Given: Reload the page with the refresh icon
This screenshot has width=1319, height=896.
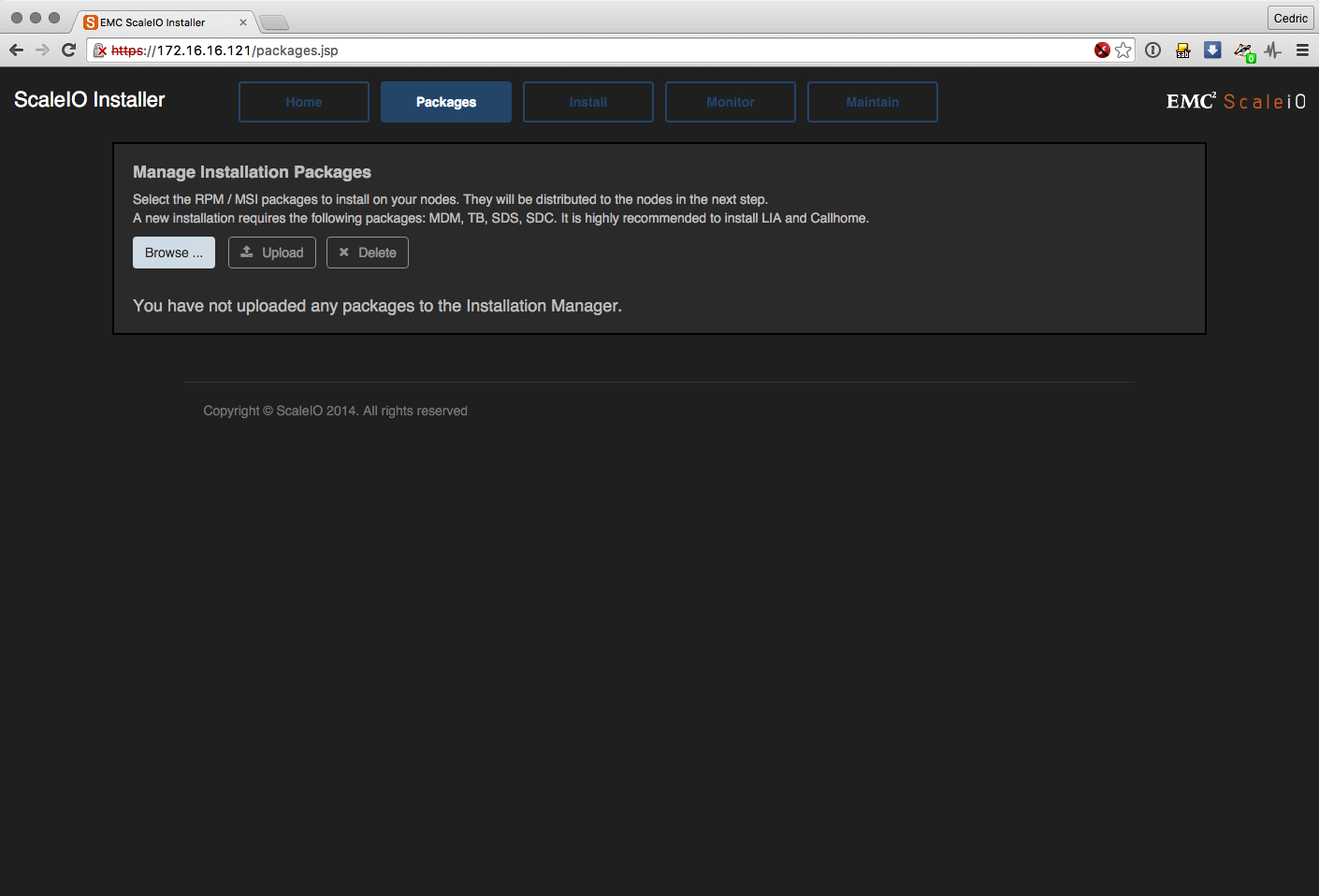Looking at the screenshot, I should [68, 51].
